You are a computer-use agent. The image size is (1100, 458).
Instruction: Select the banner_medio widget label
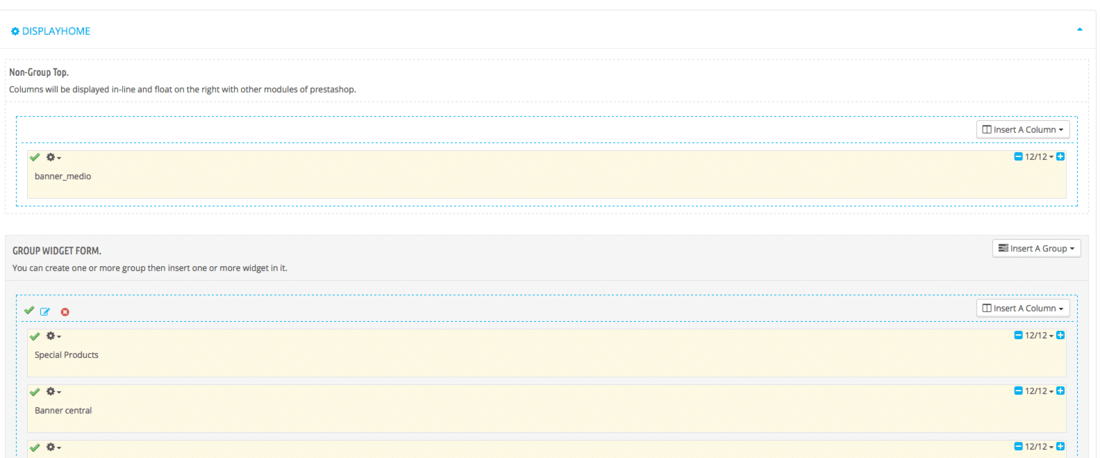tap(63, 176)
